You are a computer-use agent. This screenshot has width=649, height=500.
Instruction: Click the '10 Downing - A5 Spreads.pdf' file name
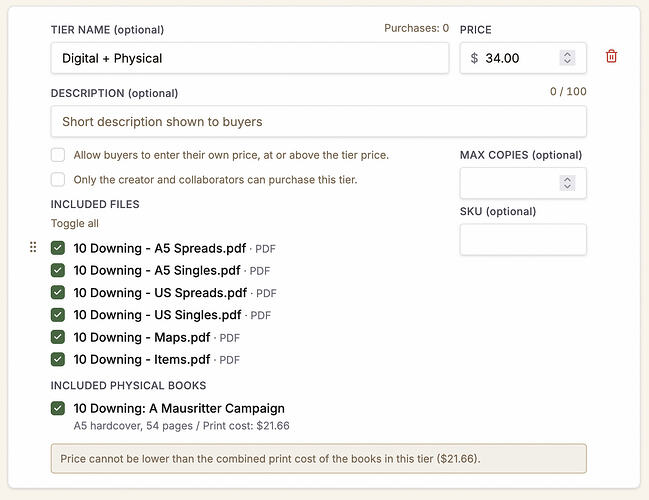(x=160, y=248)
